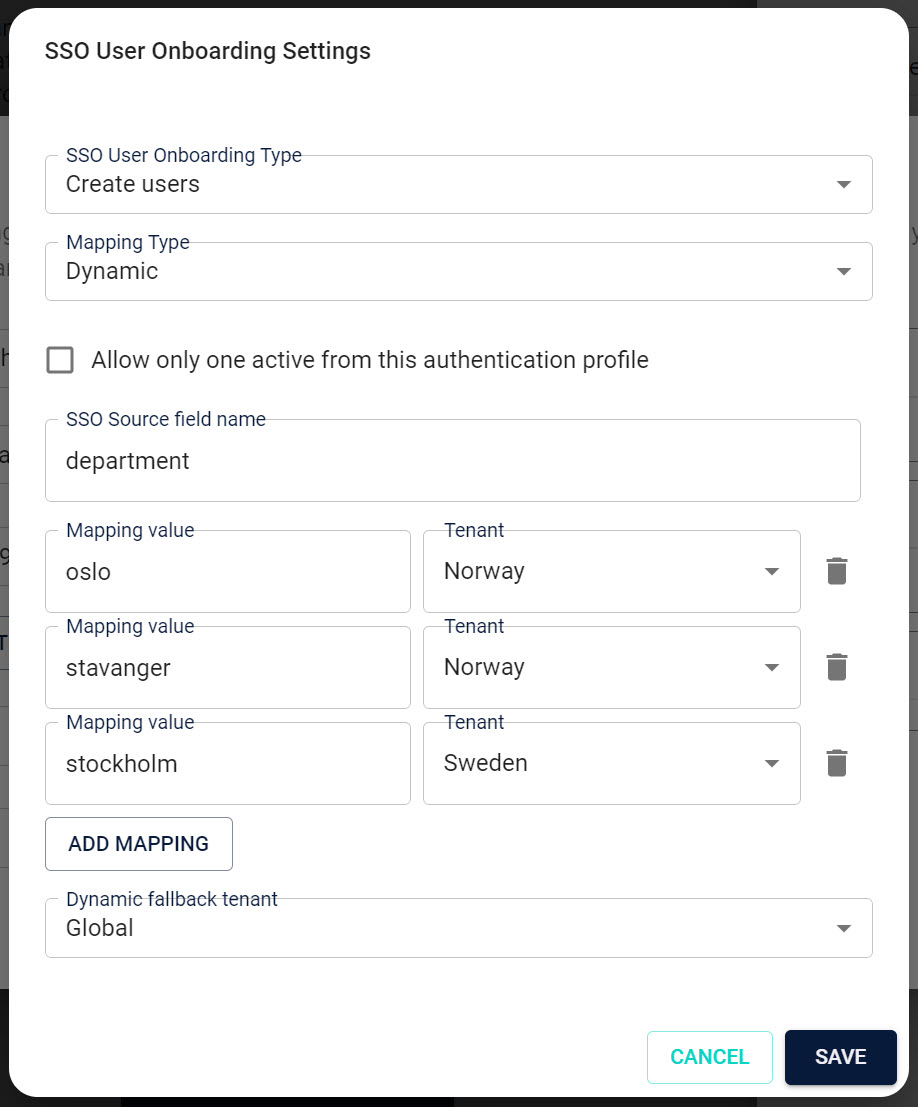Save the SSO onboarding settings

[840, 1057]
